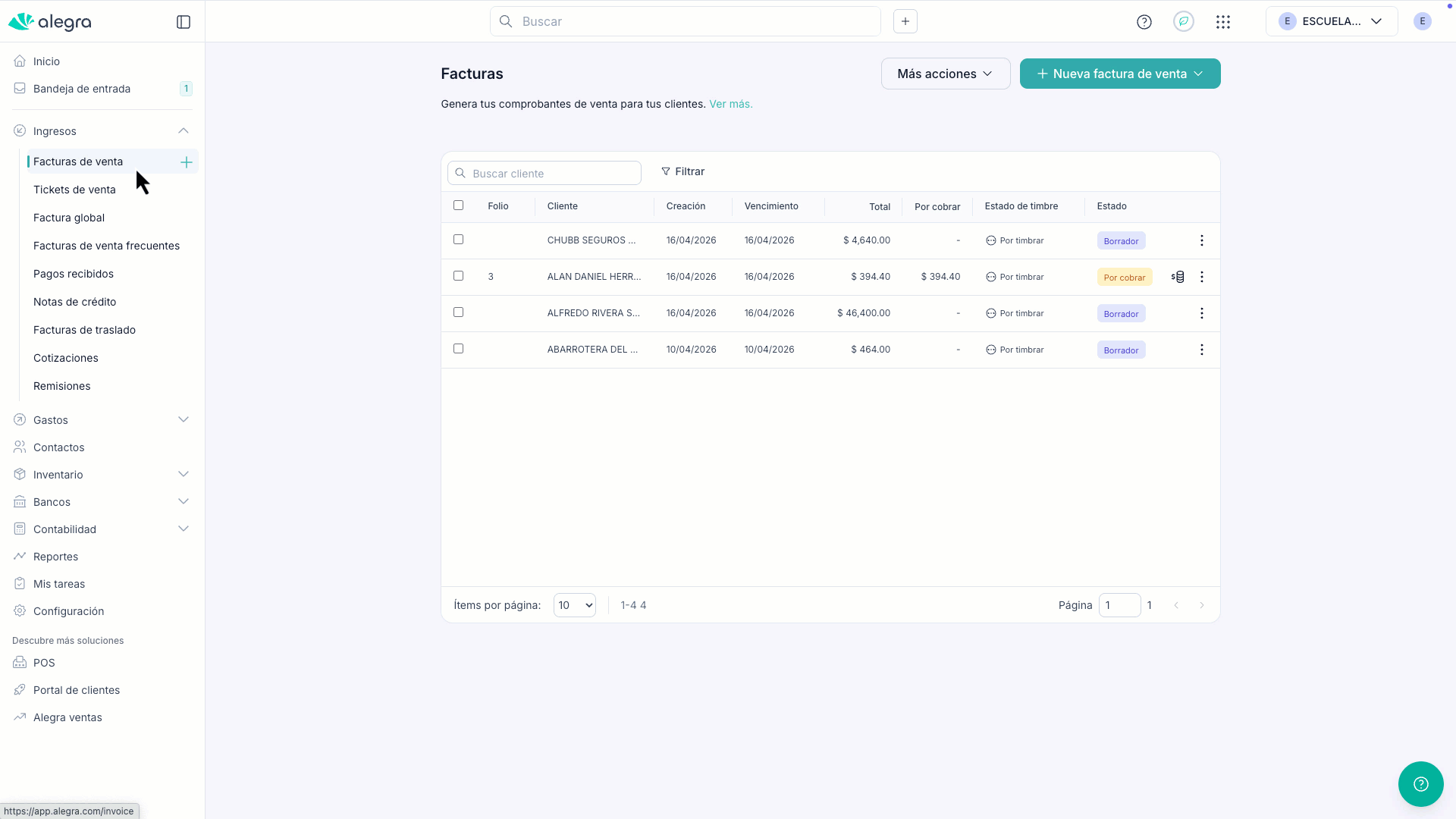Click the floating help button bottom right

coord(1420,783)
